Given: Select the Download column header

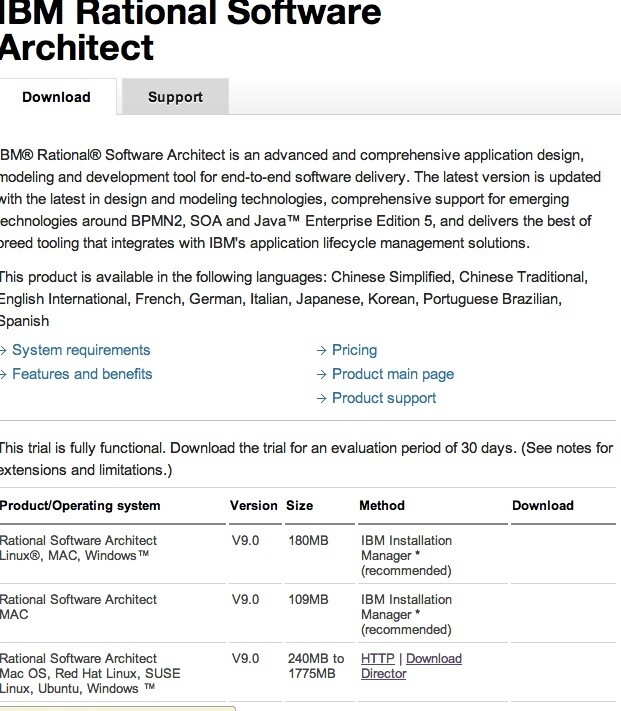Looking at the screenshot, I should 543,506.
